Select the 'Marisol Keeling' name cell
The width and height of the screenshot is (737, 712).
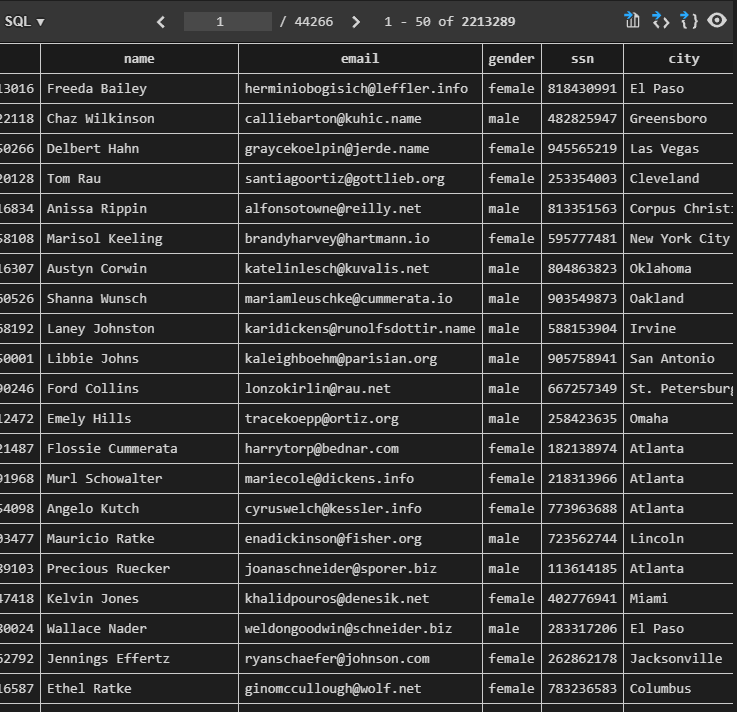[x=139, y=239]
